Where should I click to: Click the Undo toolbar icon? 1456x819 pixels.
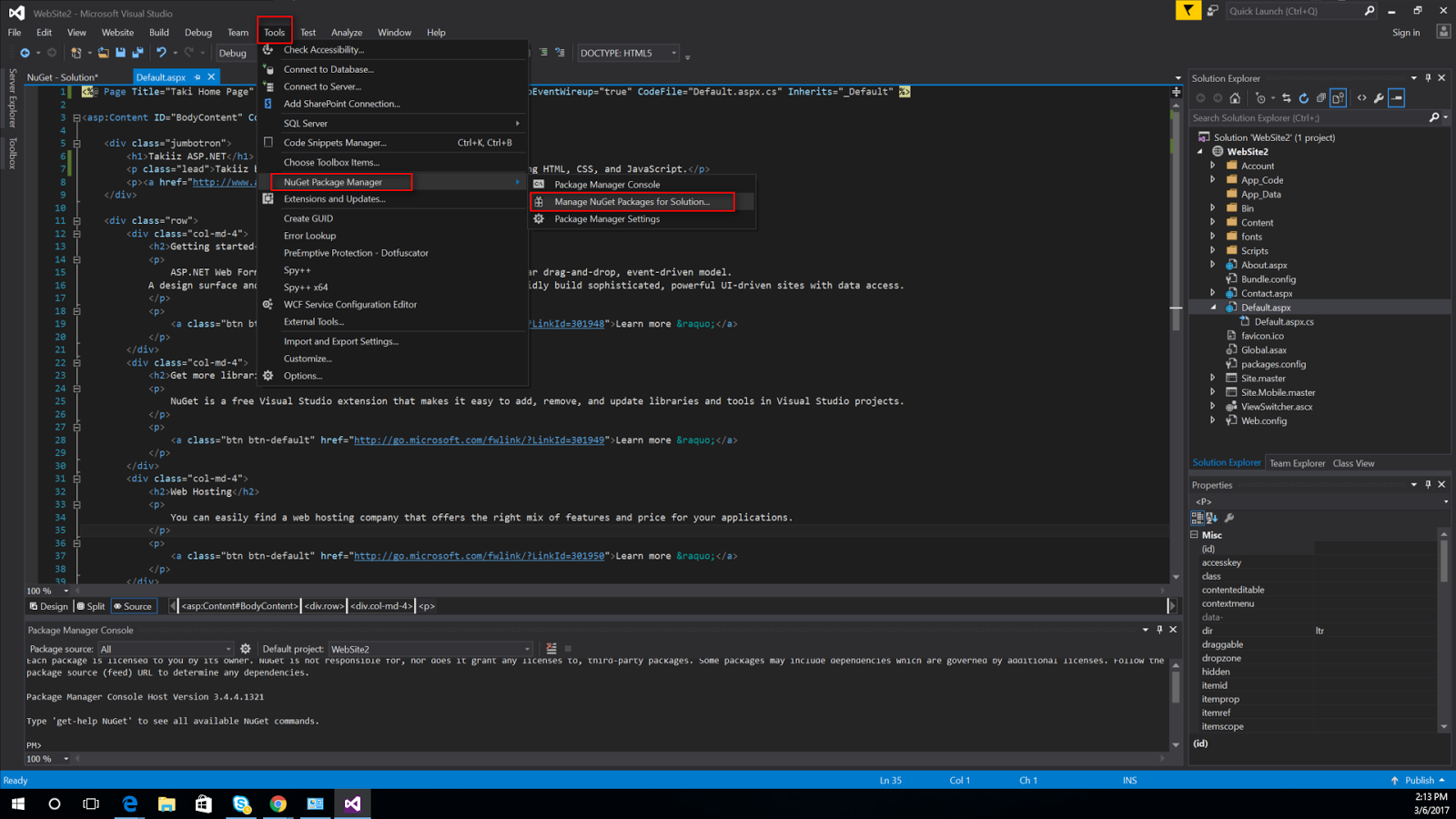pos(161,53)
